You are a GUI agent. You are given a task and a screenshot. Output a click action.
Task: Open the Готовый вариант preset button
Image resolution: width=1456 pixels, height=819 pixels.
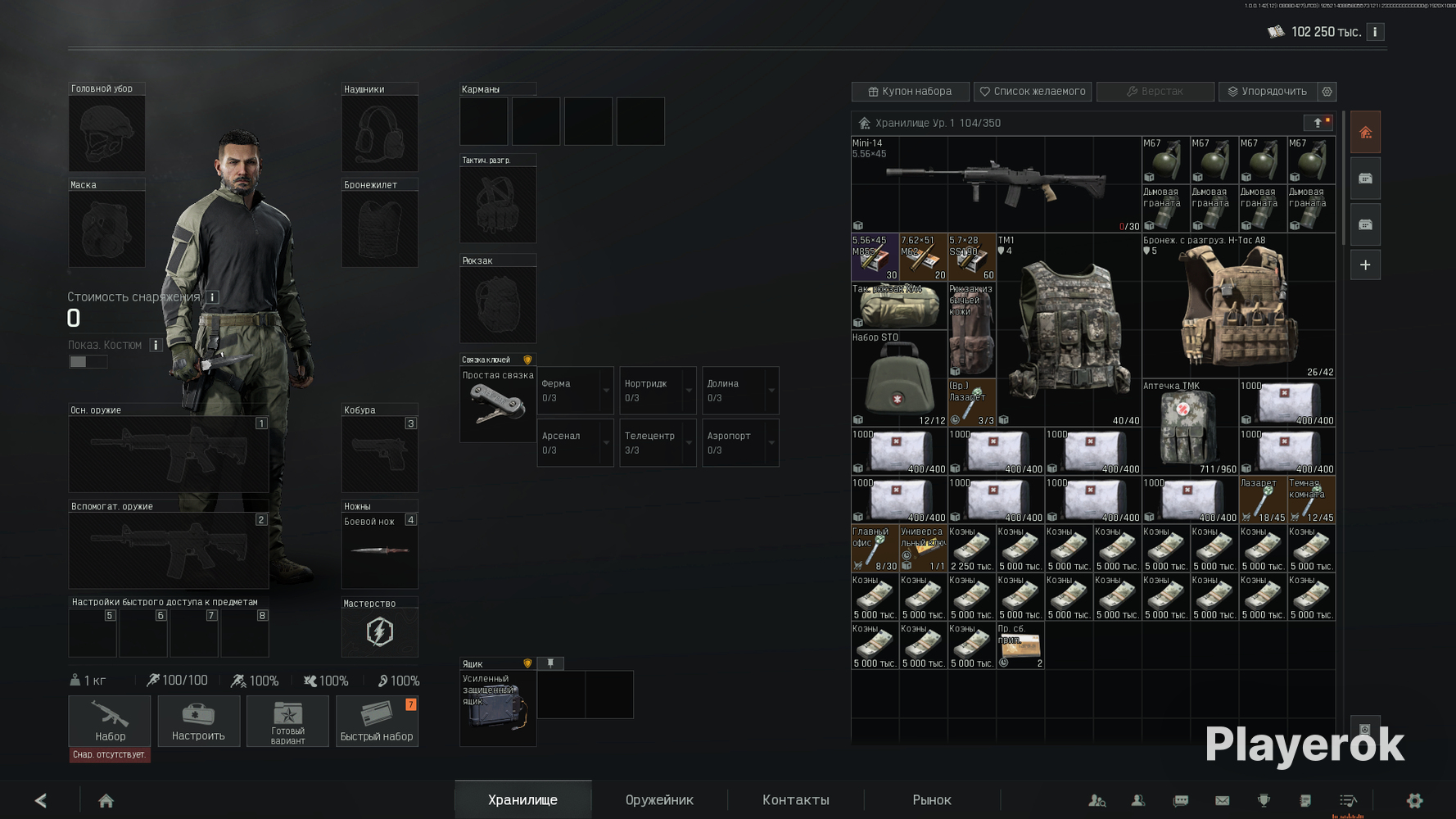[287, 721]
